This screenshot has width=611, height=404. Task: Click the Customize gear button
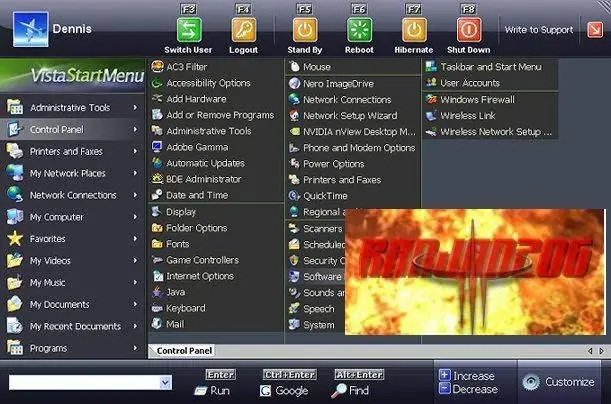pos(559,382)
